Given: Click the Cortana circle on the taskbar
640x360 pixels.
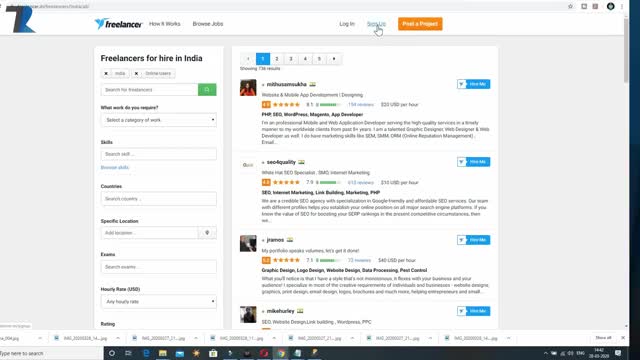Looking at the screenshot, I should (111, 353).
